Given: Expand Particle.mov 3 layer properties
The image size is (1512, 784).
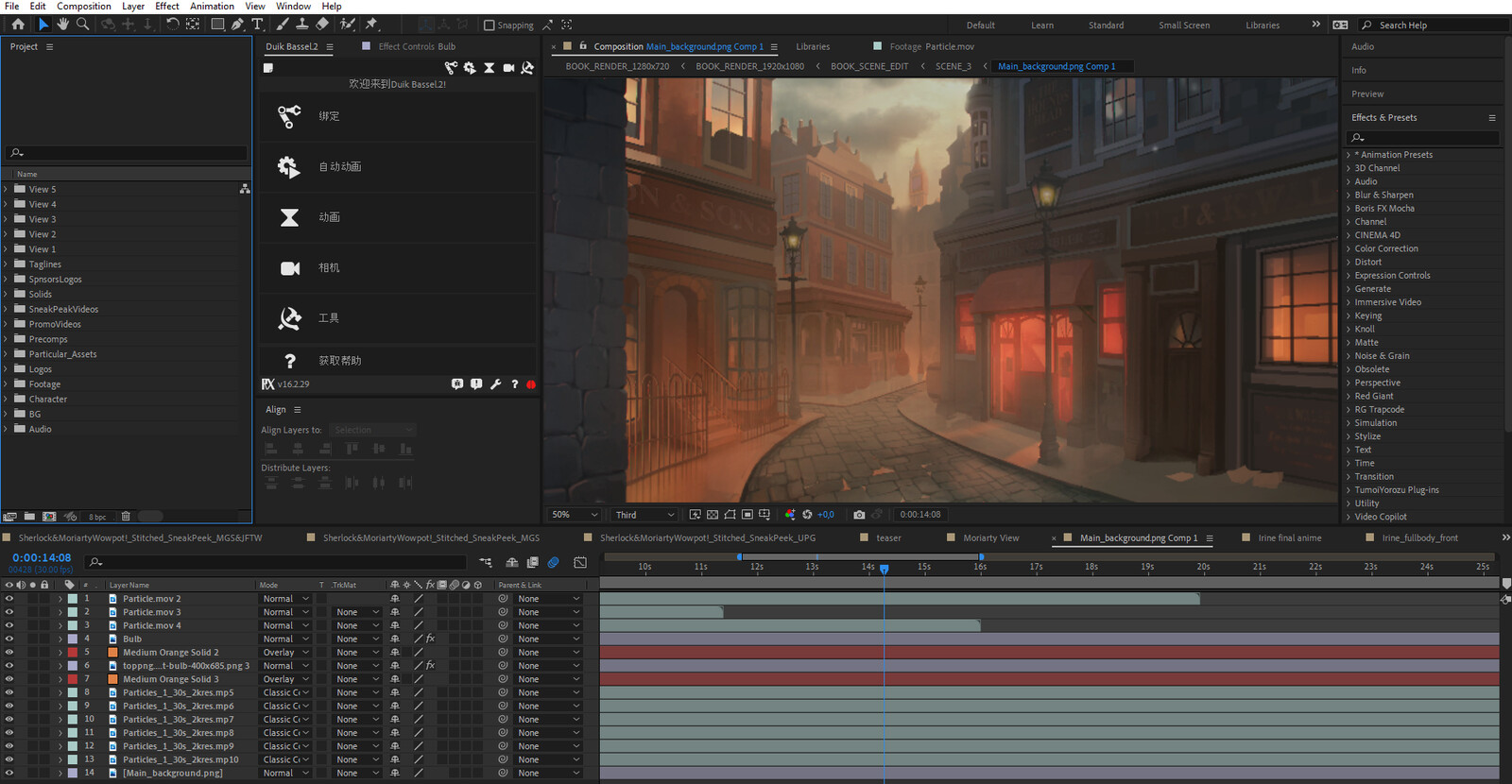Looking at the screenshot, I should pyautogui.click(x=60, y=612).
